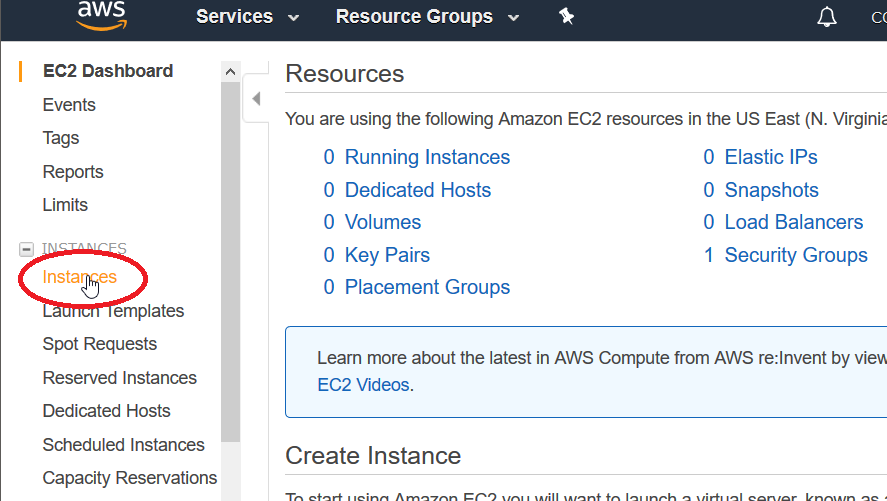Click the AWS logo
This screenshot has width=887, height=501.
102,15
